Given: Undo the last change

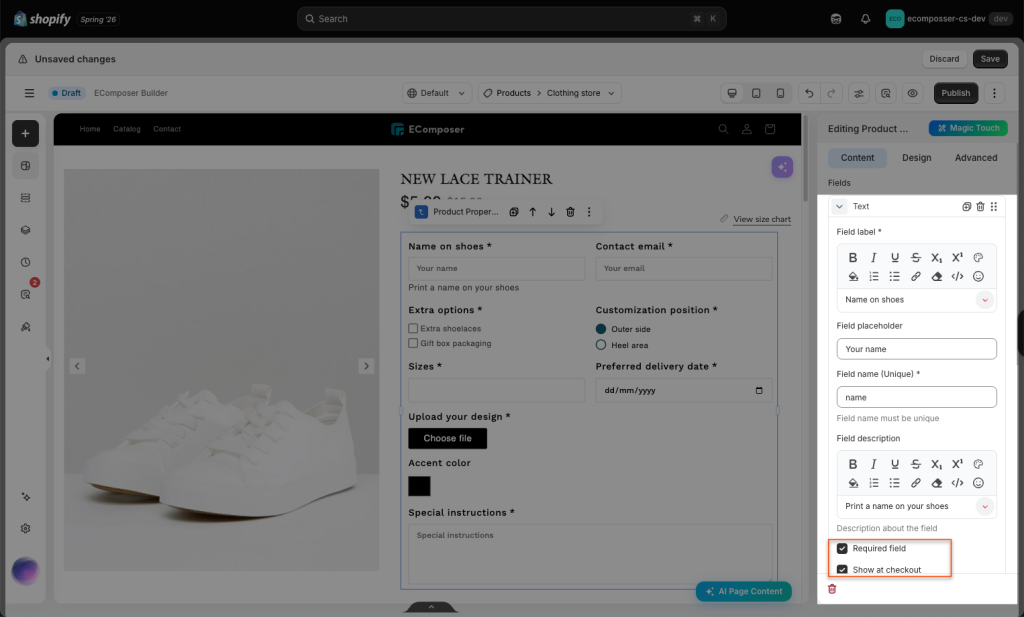Looking at the screenshot, I should 809,93.
